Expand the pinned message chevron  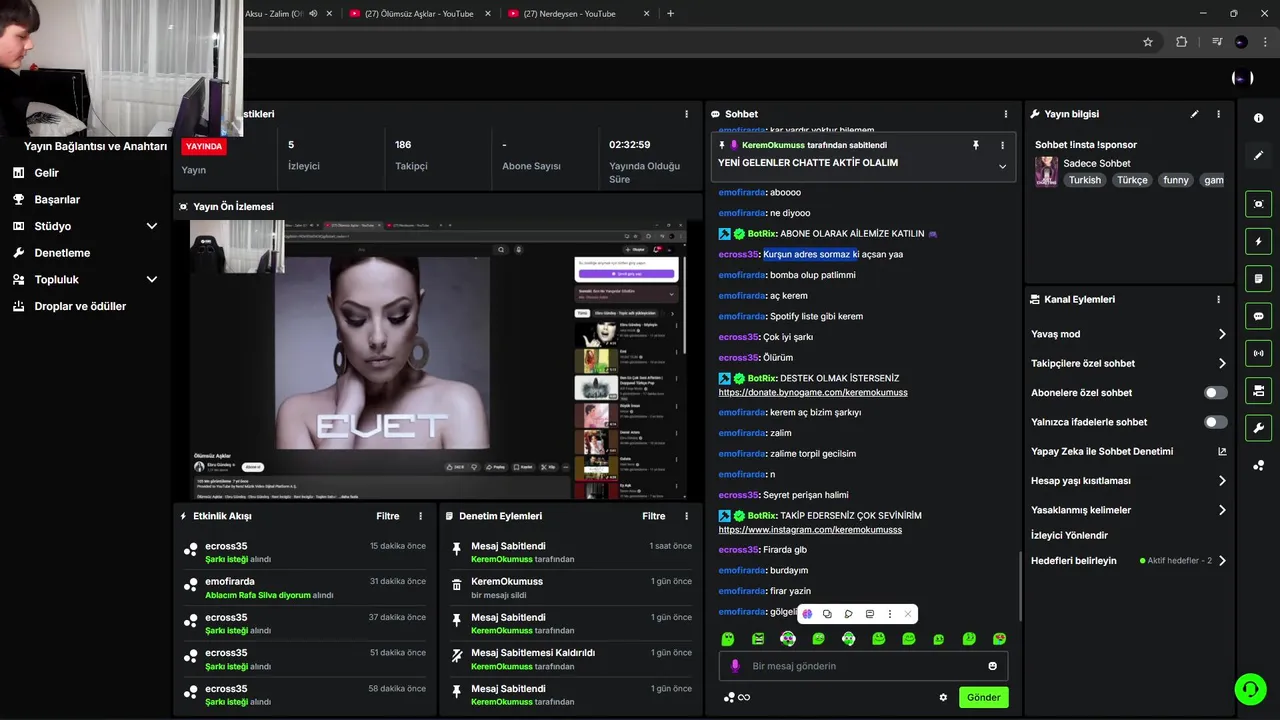coord(1002,166)
